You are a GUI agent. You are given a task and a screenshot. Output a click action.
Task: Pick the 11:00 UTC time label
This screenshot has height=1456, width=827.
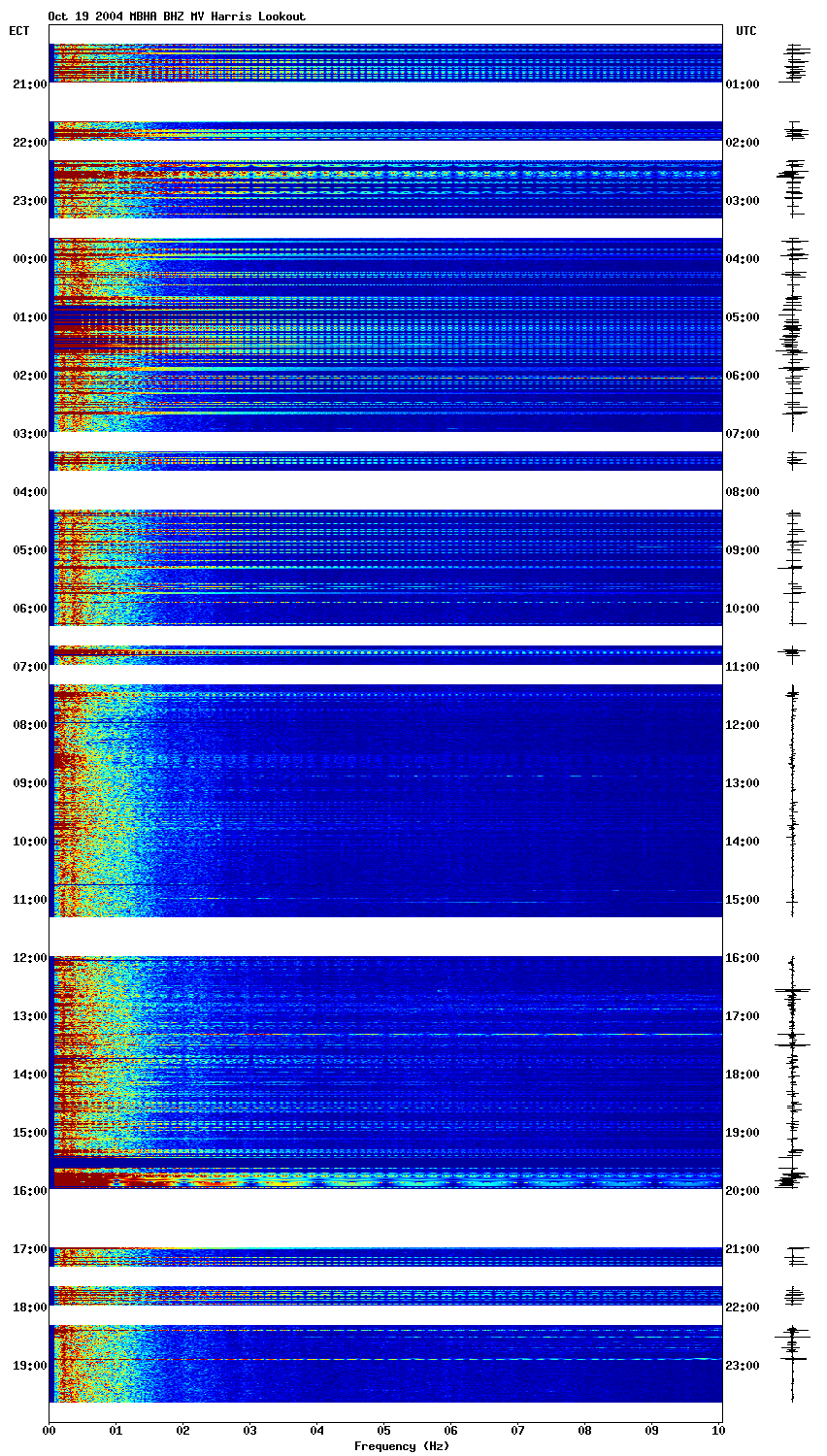pyautogui.click(x=743, y=667)
